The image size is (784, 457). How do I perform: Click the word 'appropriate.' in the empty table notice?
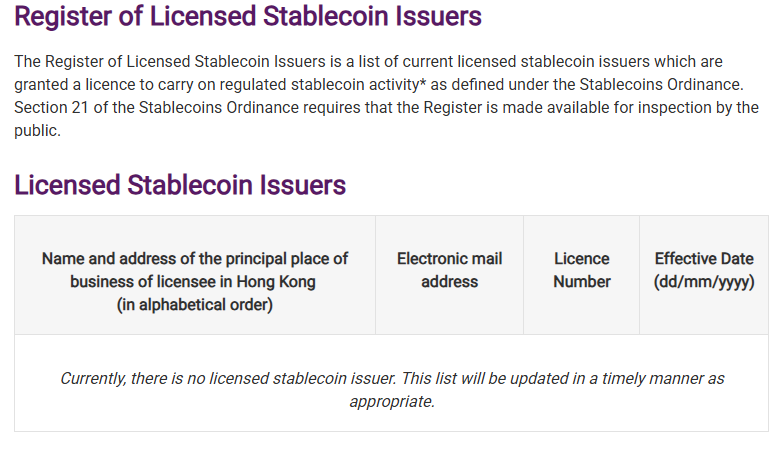(392, 402)
